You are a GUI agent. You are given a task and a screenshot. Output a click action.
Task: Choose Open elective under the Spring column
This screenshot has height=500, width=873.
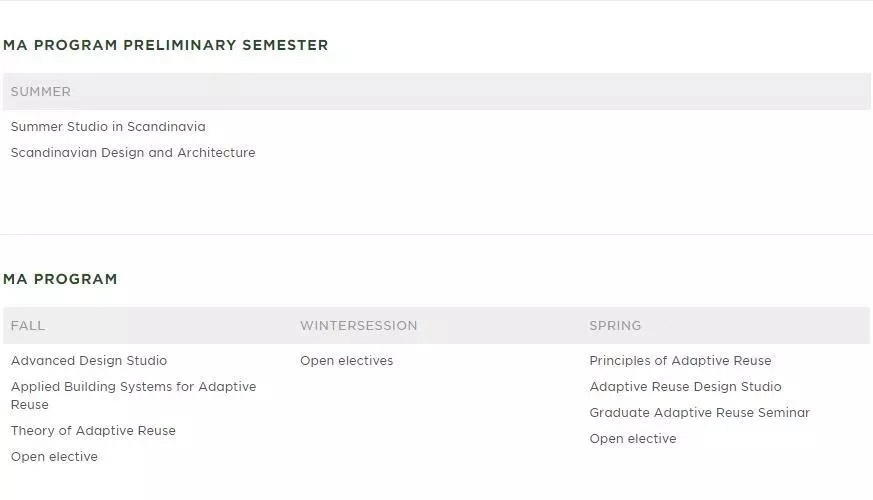[633, 439]
